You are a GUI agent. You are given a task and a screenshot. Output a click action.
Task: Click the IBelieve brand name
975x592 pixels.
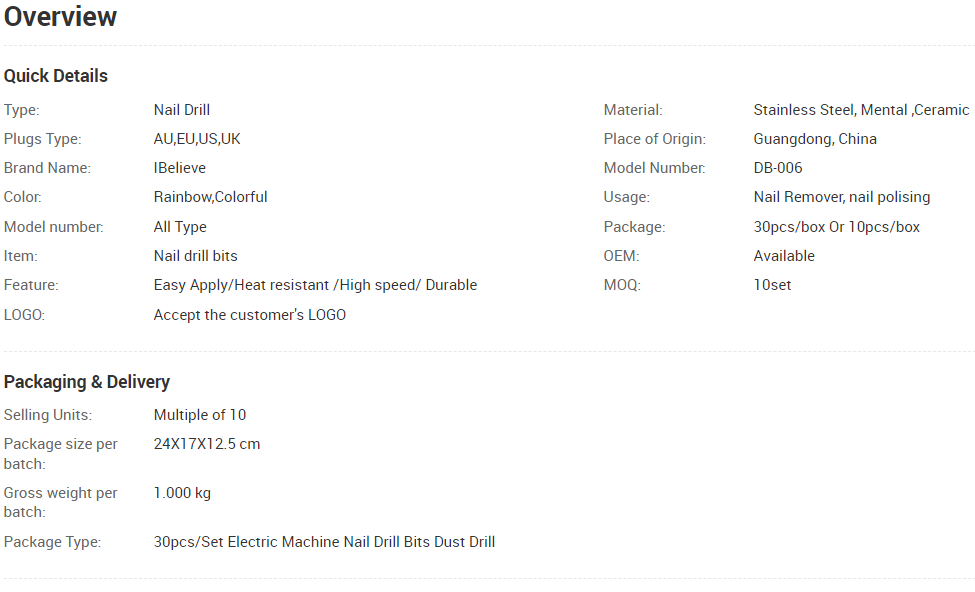pos(180,168)
